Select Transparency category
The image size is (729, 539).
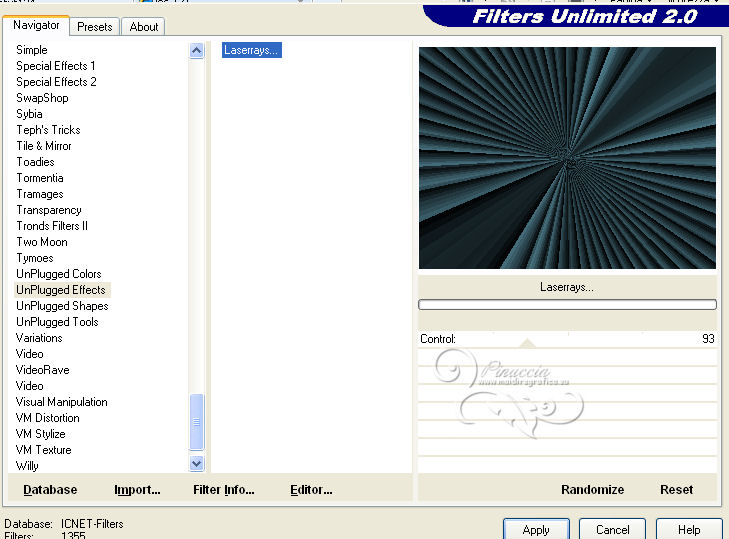pyautogui.click(x=49, y=210)
